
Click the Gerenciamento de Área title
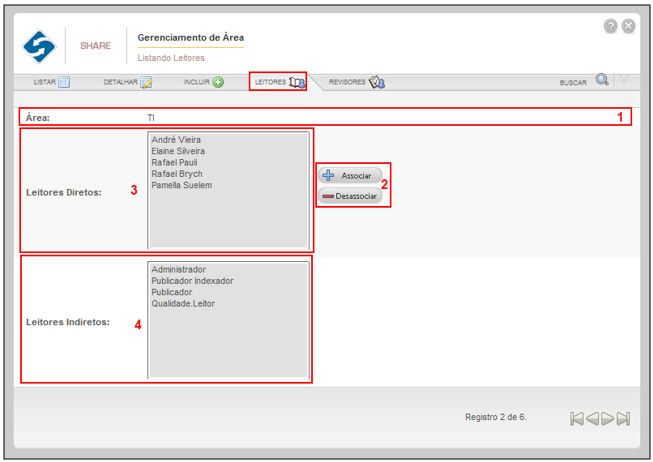point(191,37)
